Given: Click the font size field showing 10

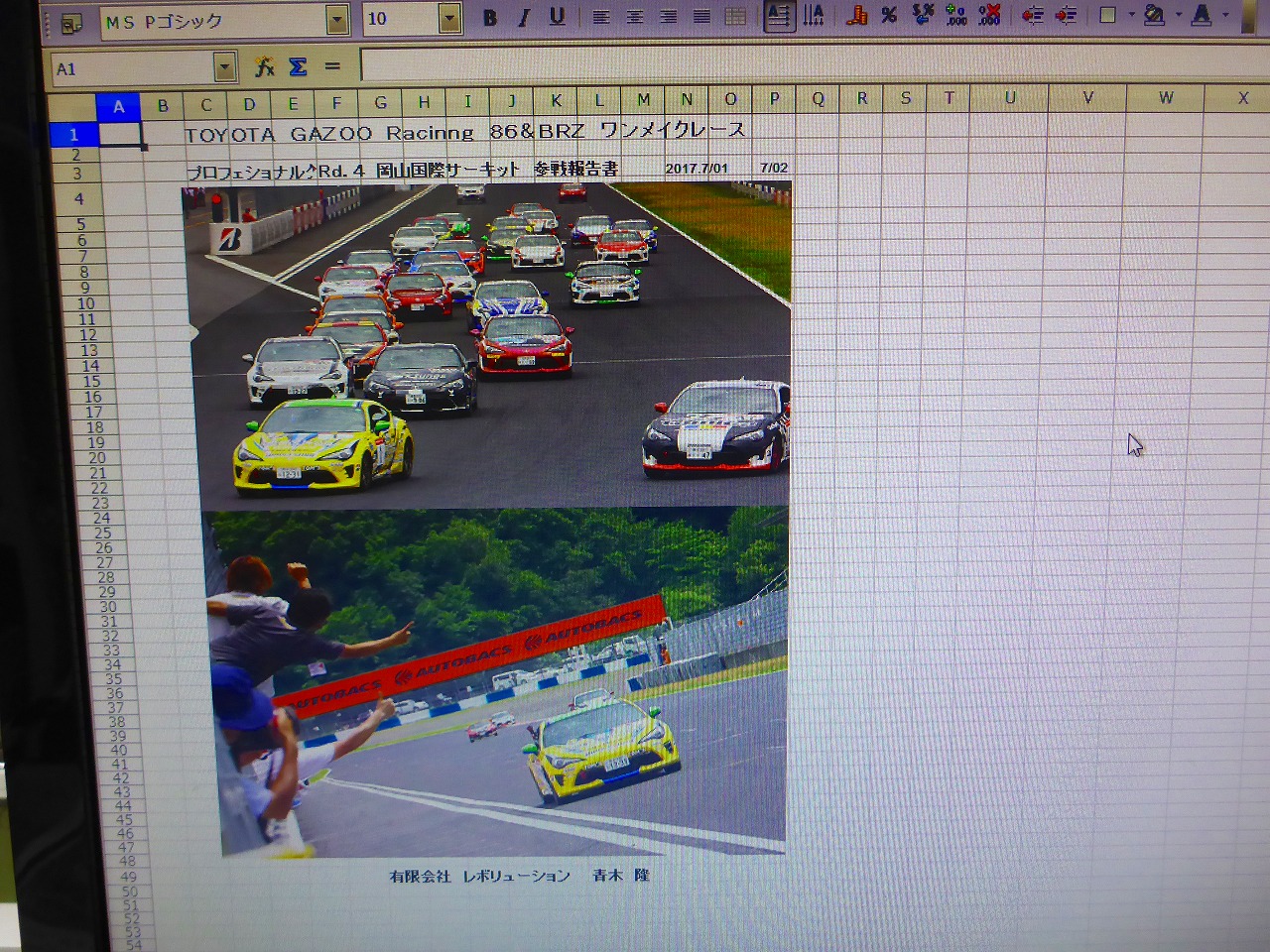Looking at the screenshot, I should 401,19.
